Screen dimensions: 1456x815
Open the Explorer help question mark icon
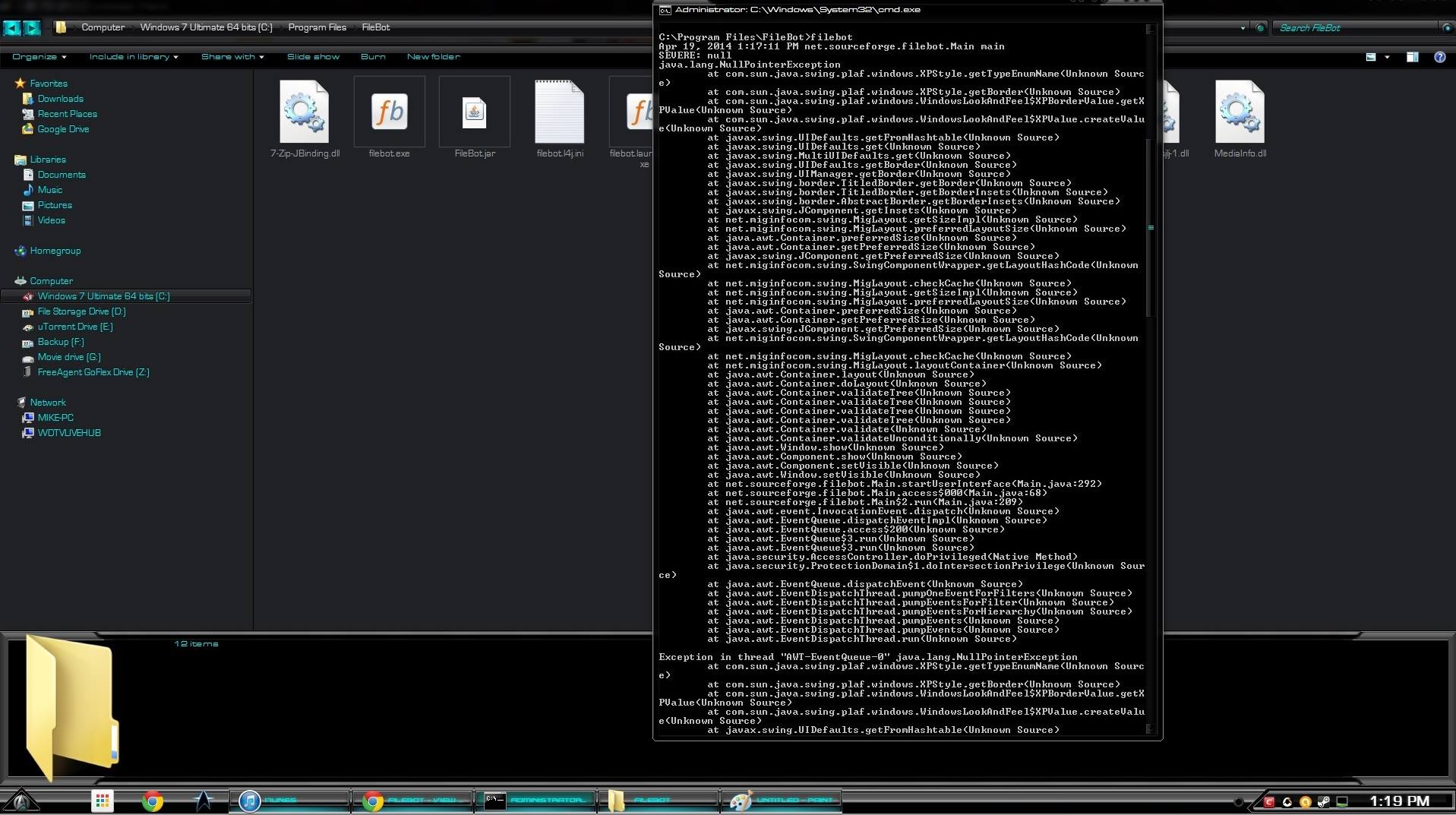[1439, 57]
